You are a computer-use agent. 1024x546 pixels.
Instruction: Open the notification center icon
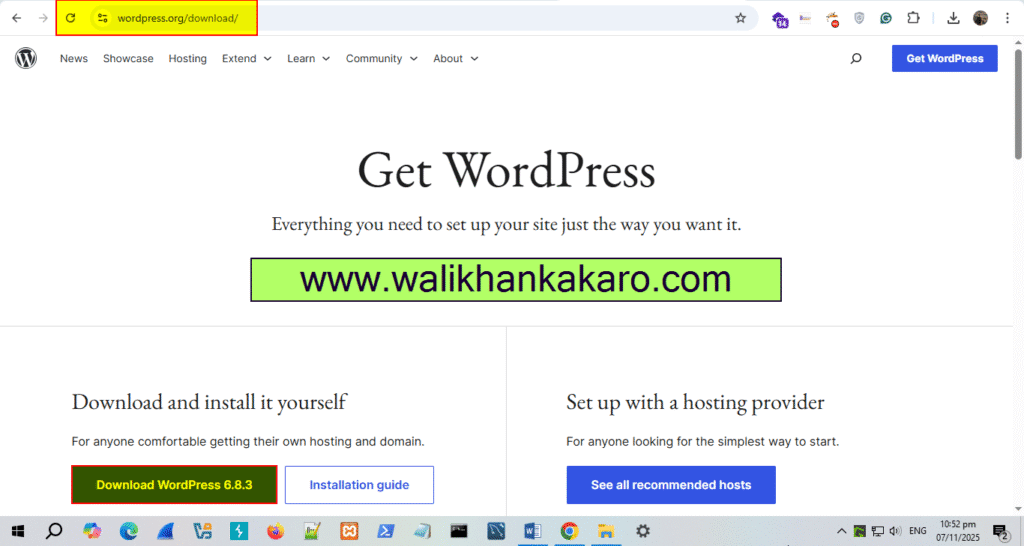pos(1000,532)
